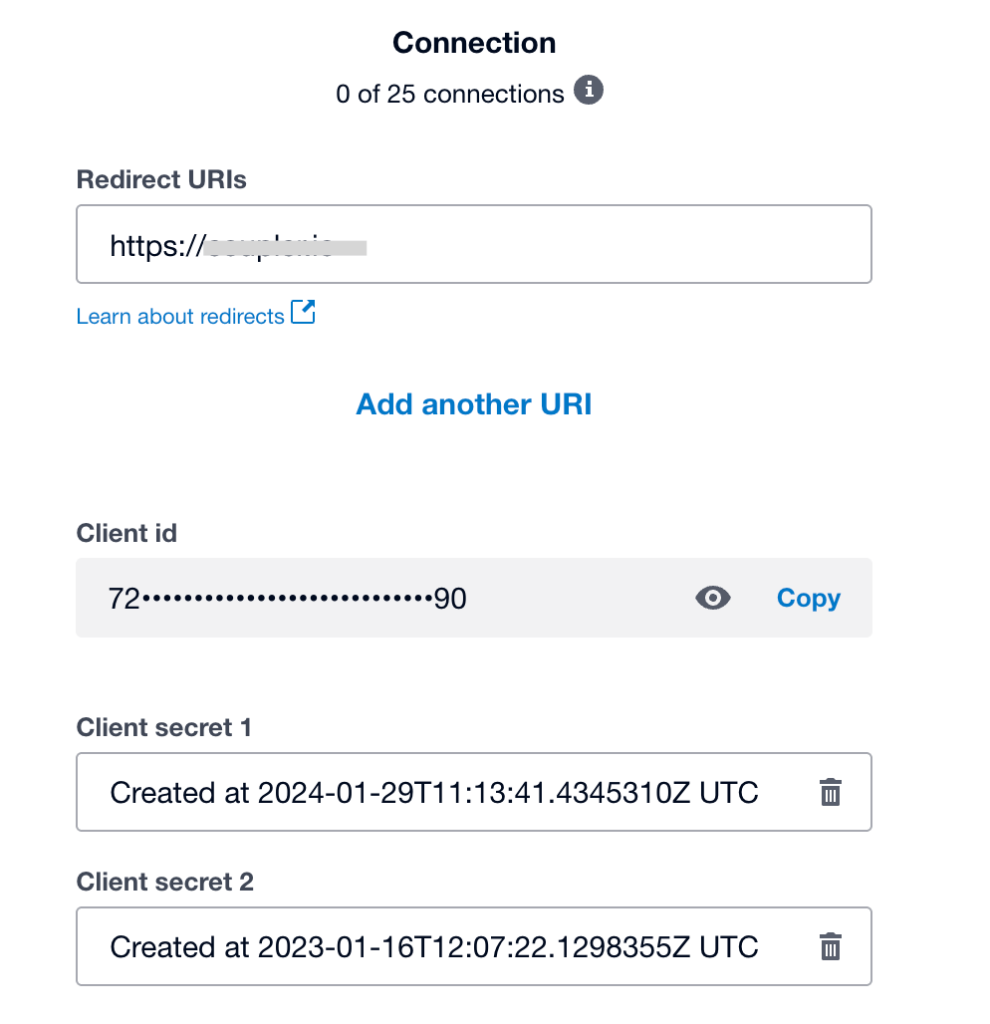
Task: Click the Client secret 2 created-at field
Action: point(434,946)
